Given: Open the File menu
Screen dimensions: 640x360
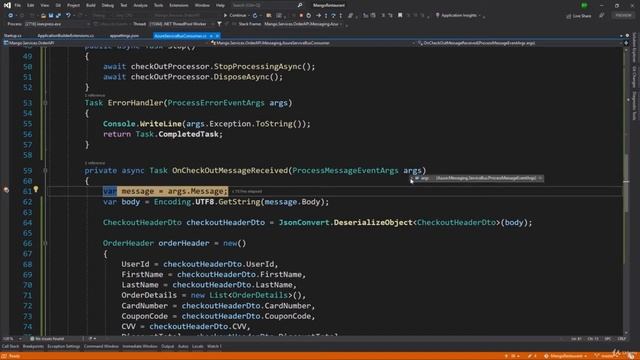Looking at the screenshot, I should [x=18, y=5].
